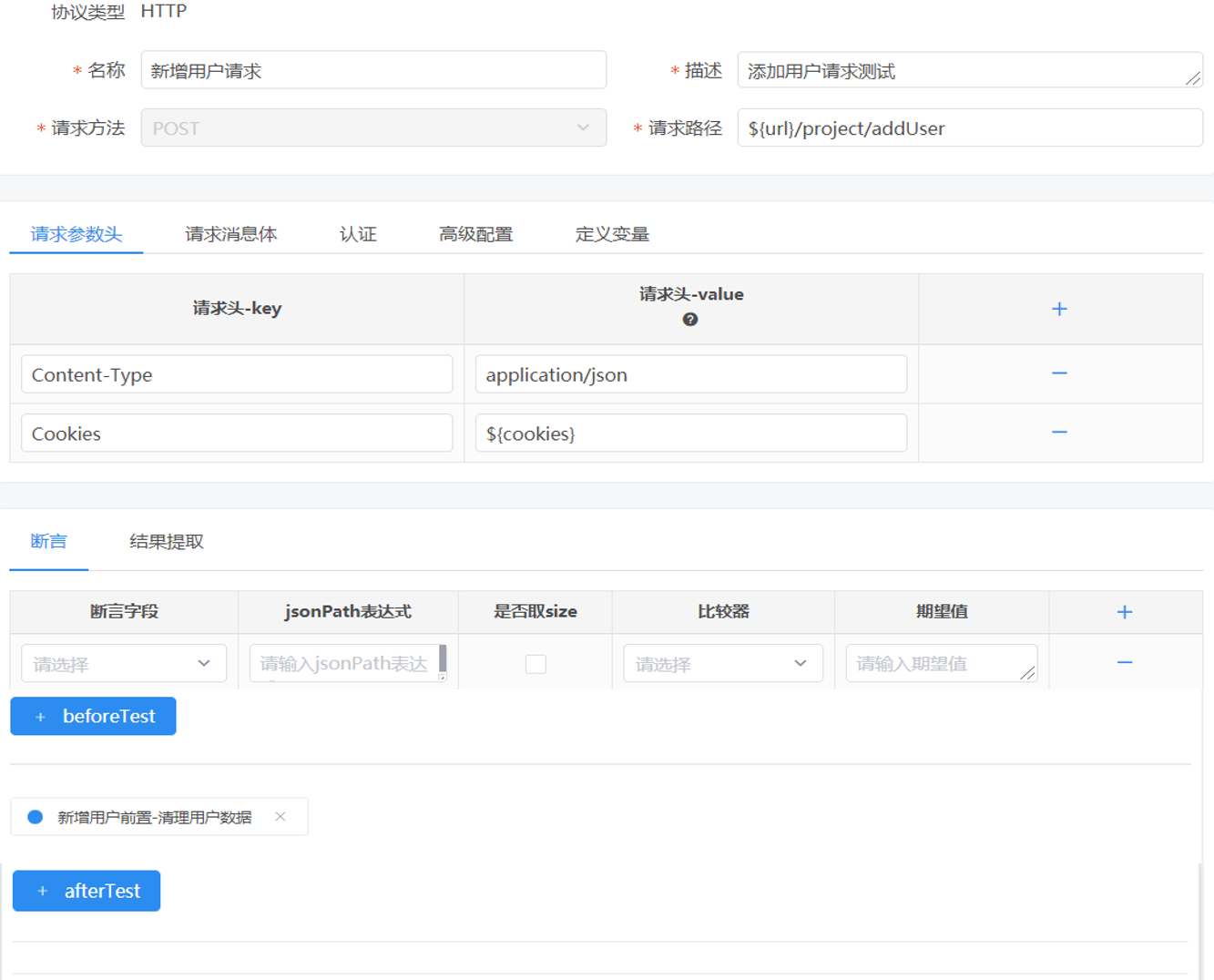Switch to the 请求参数头 tab
This screenshot has width=1214, height=980.
click(x=77, y=234)
